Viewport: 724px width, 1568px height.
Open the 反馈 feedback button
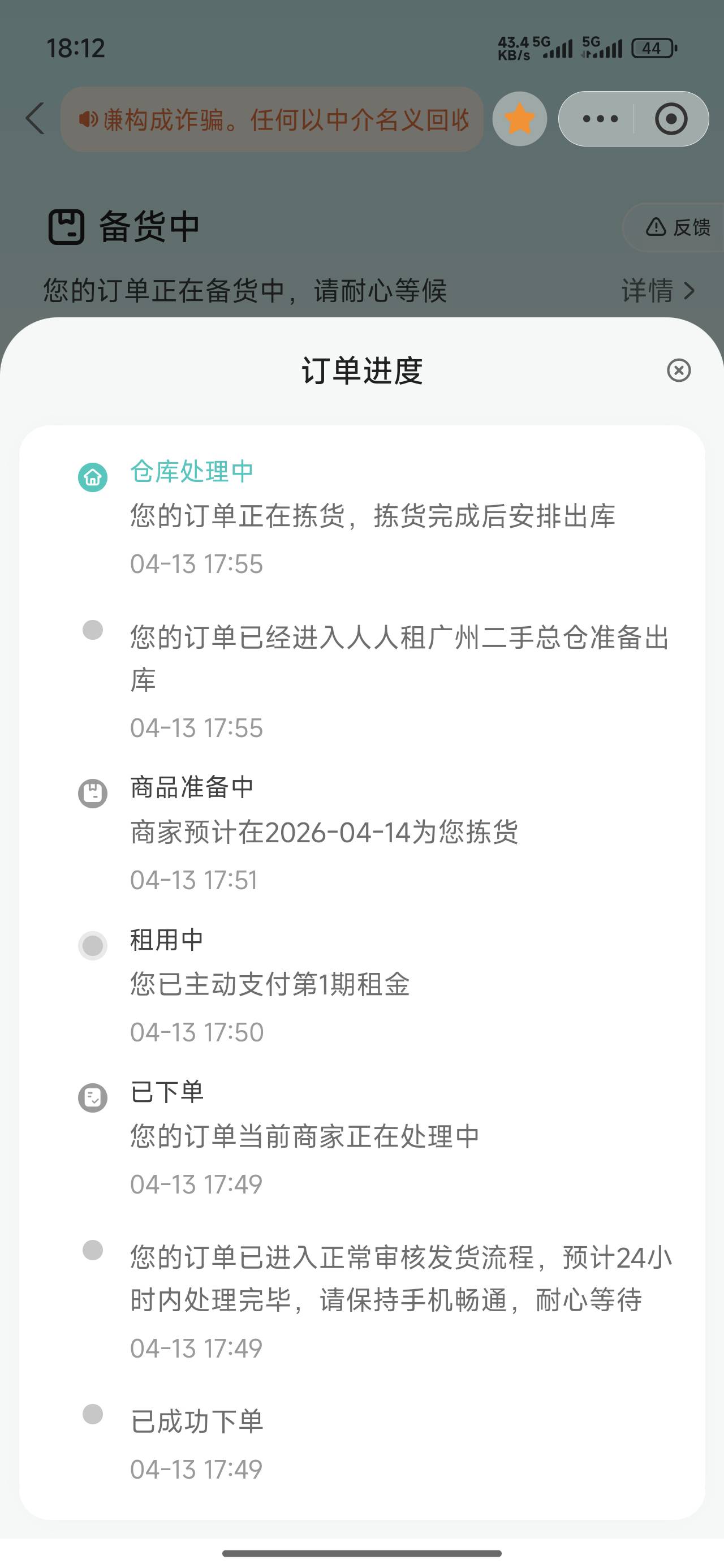coord(678,227)
